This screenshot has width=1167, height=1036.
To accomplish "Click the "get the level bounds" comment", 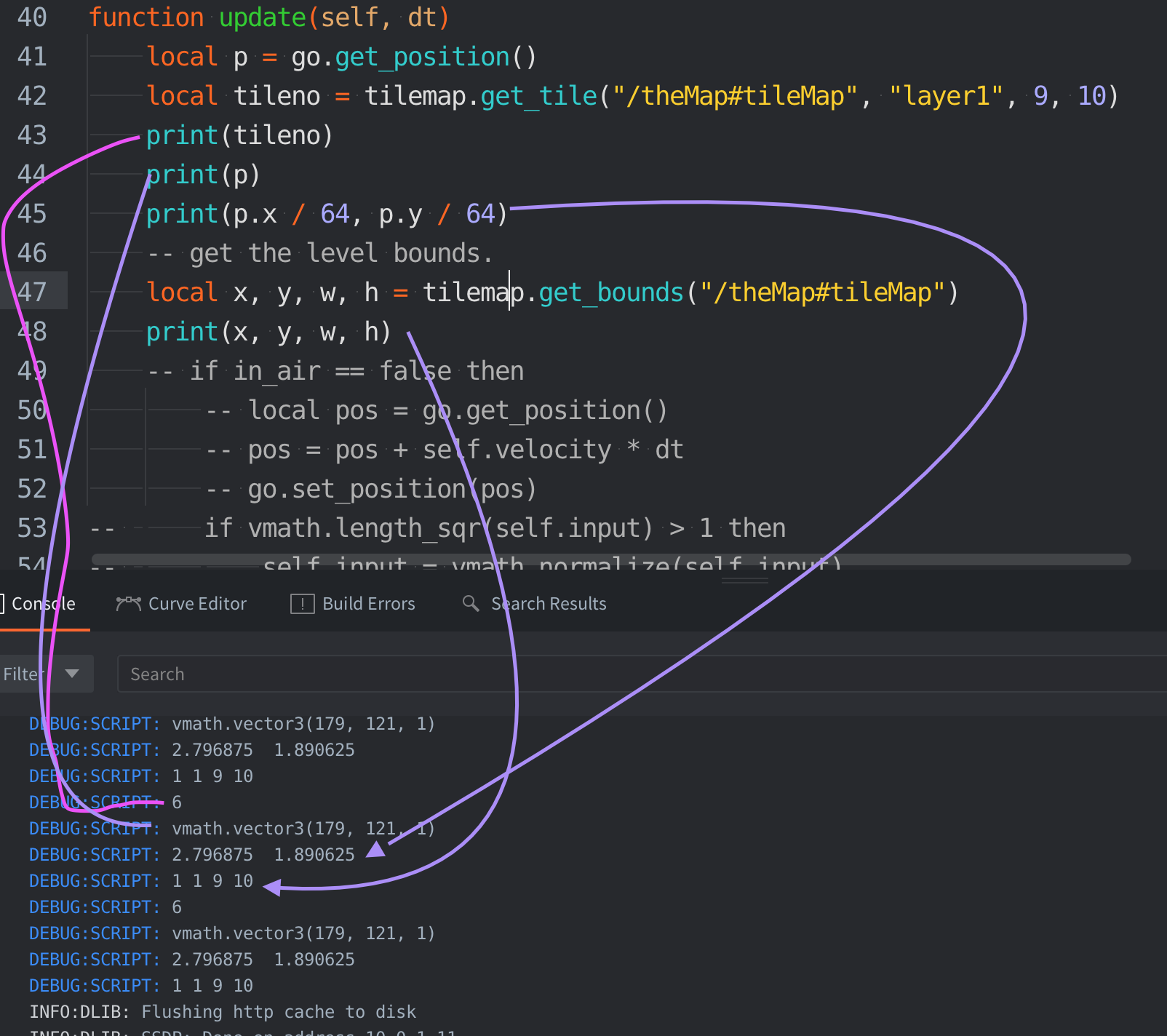I will point(320,253).
